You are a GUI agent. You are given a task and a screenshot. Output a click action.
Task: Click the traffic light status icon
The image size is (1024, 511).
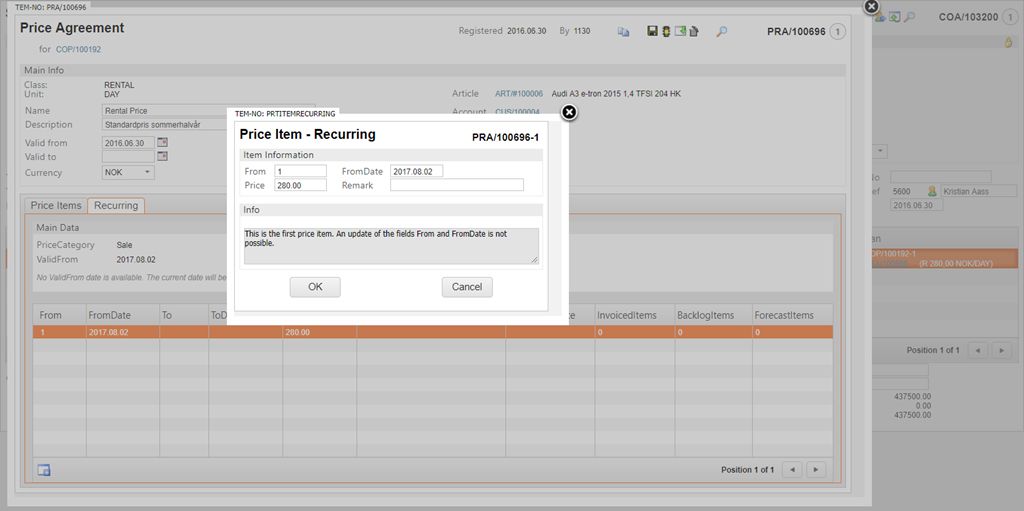(x=666, y=32)
